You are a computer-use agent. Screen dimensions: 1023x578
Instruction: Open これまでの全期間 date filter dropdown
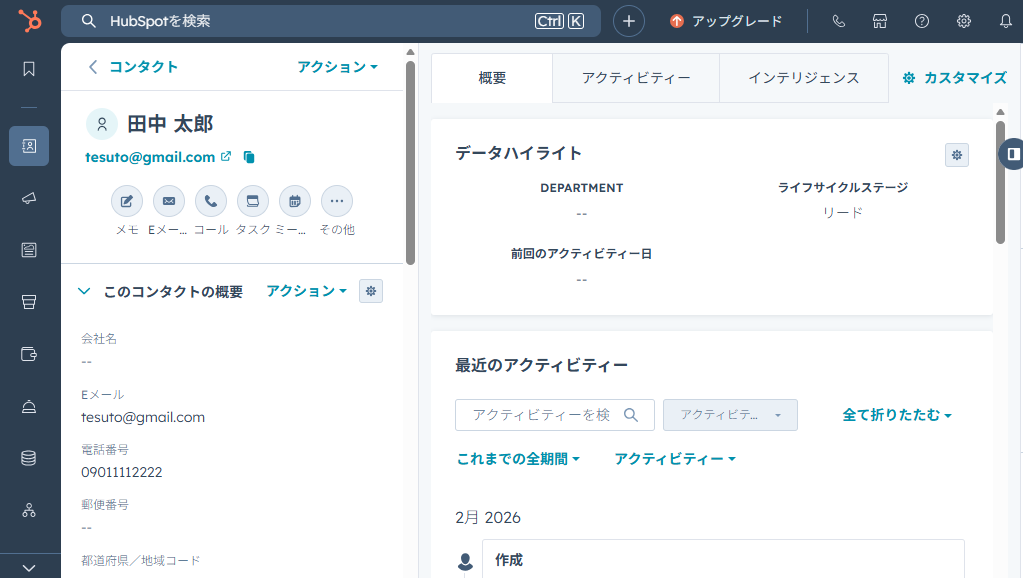click(518, 459)
